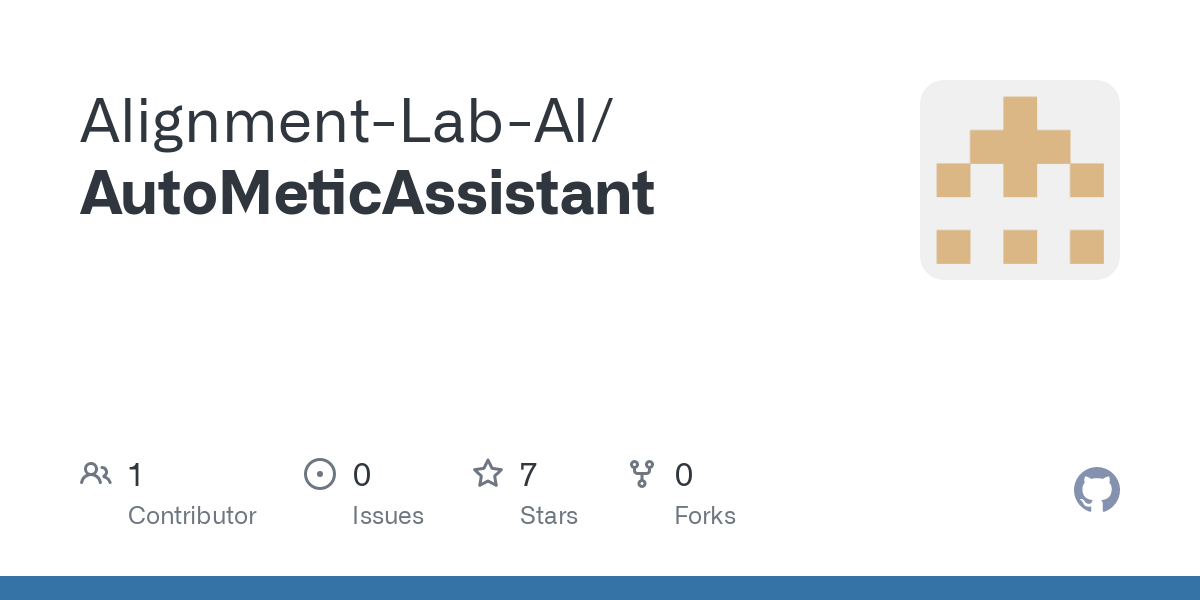Click the Stars label
This screenshot has height=600, width=1200.
[549, 516]
